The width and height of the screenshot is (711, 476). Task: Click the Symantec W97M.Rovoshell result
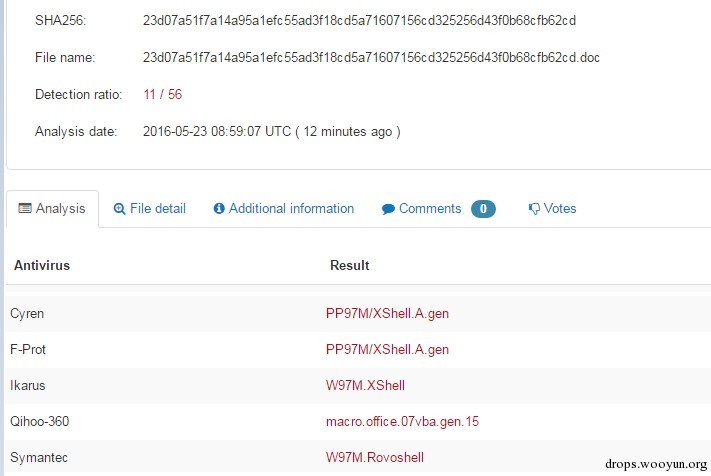point(375,457)
